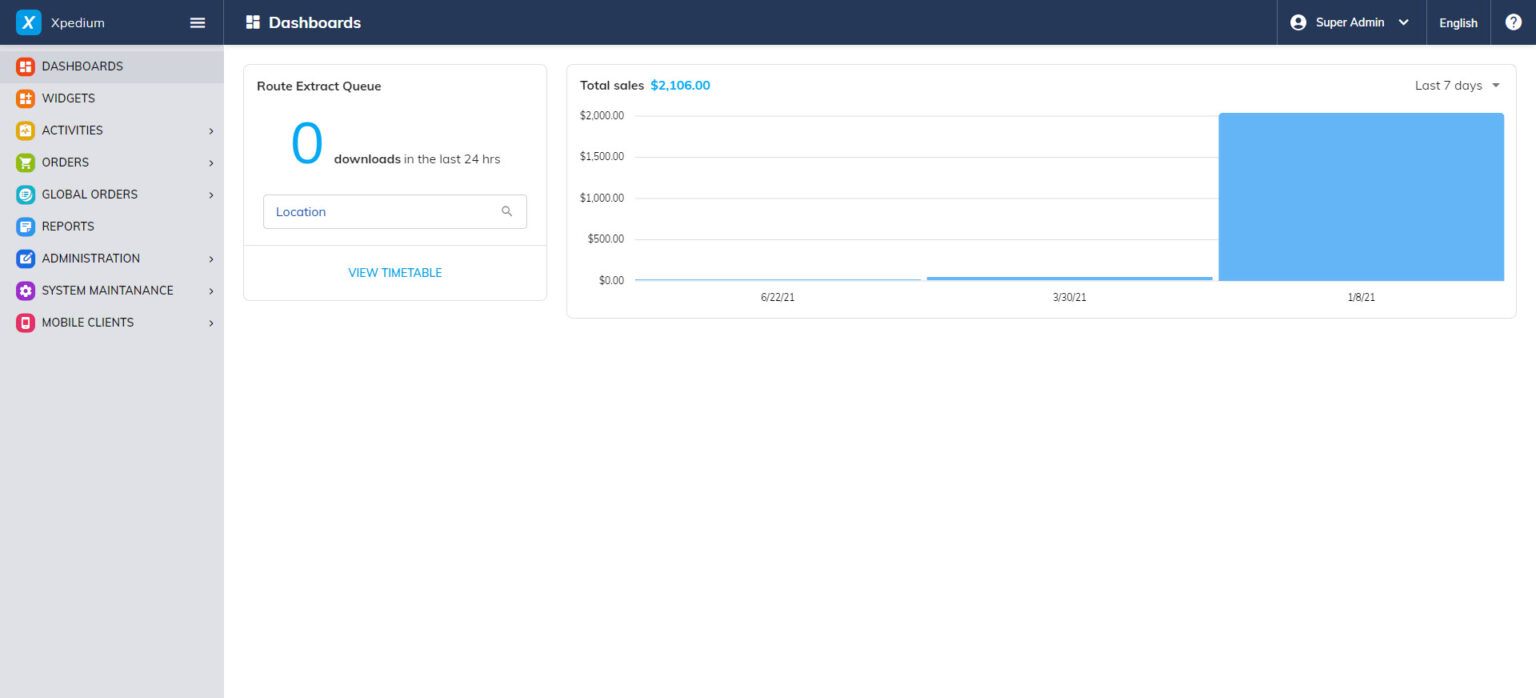Click the Xpedium logo icon
Screen dimensions: 1536x698
[x=28, y=22]
